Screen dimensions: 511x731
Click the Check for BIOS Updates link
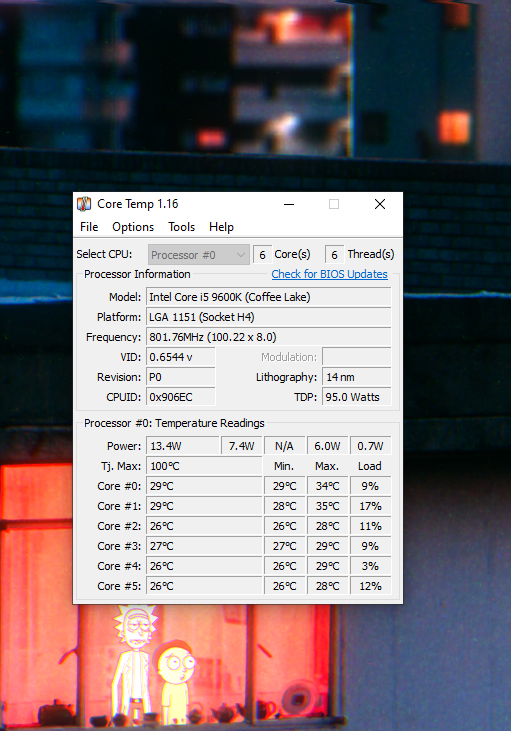click(330, 274)
